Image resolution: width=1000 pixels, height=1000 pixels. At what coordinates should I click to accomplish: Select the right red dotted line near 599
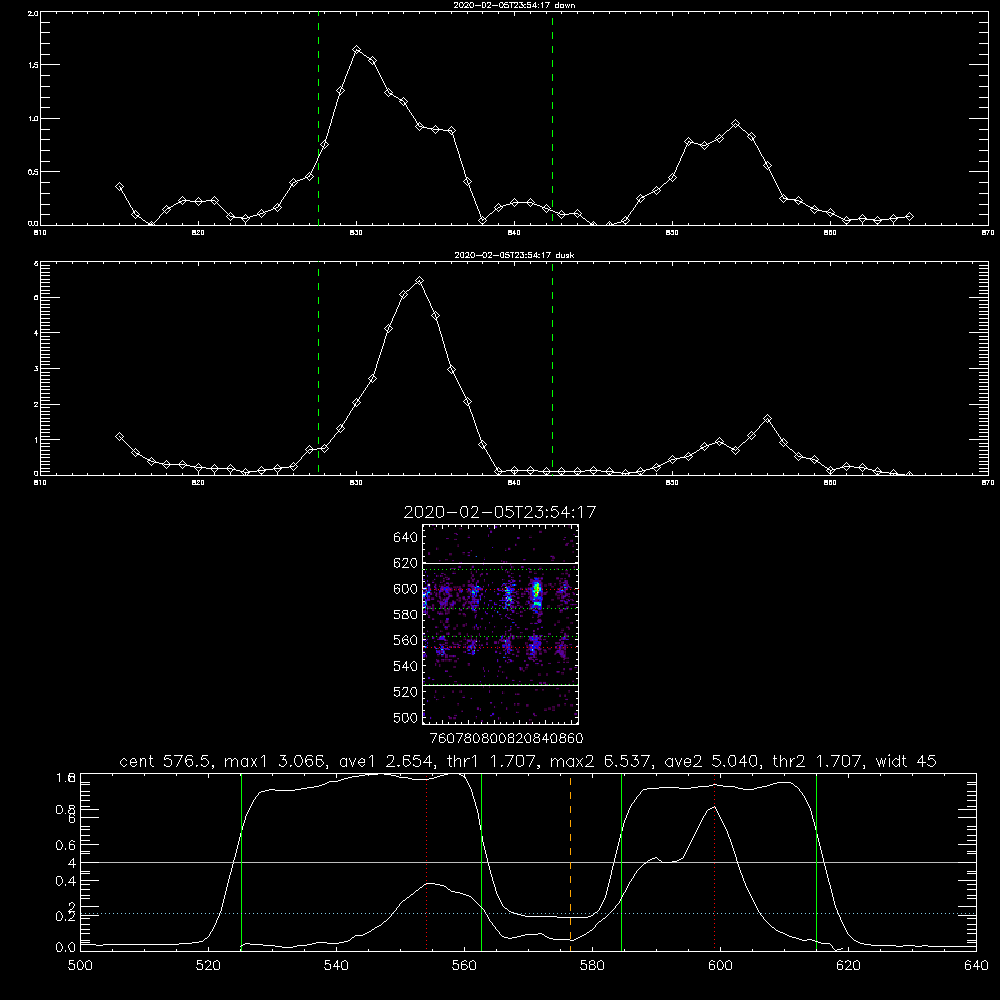(x=714, y=861)
